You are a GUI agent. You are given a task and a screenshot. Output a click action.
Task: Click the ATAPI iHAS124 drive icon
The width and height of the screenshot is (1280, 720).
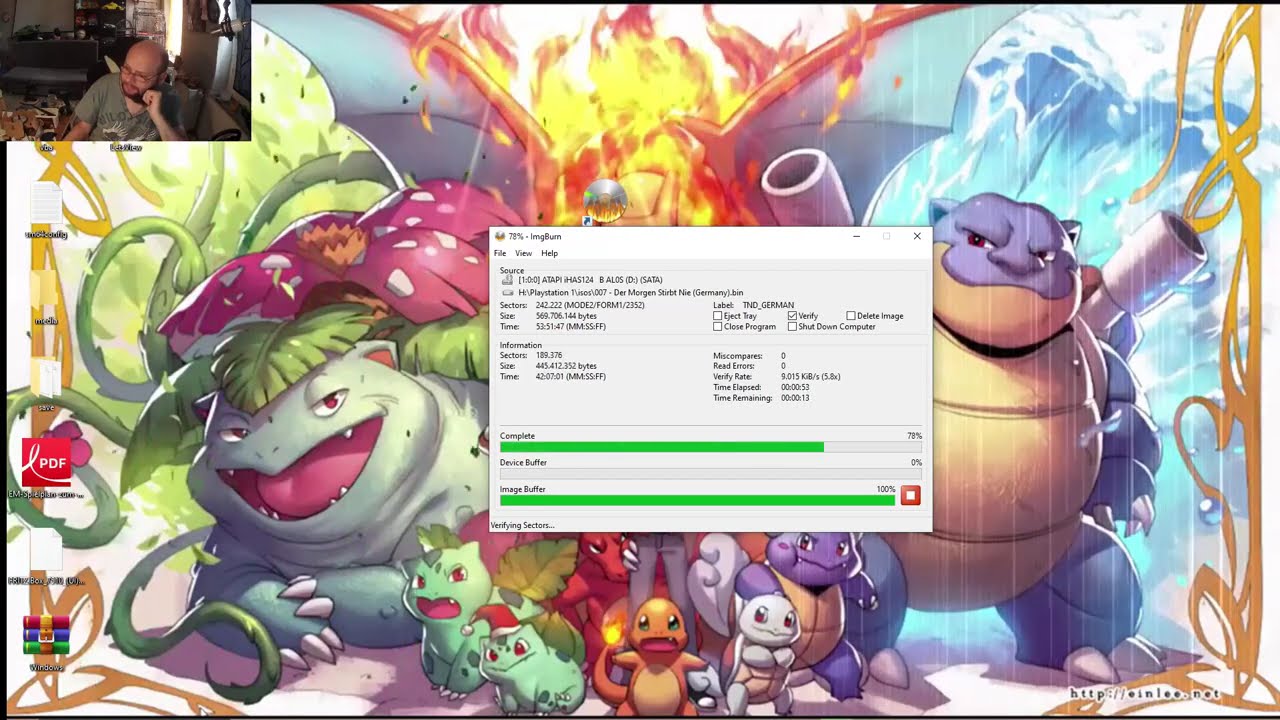click(x=508, y=280)
